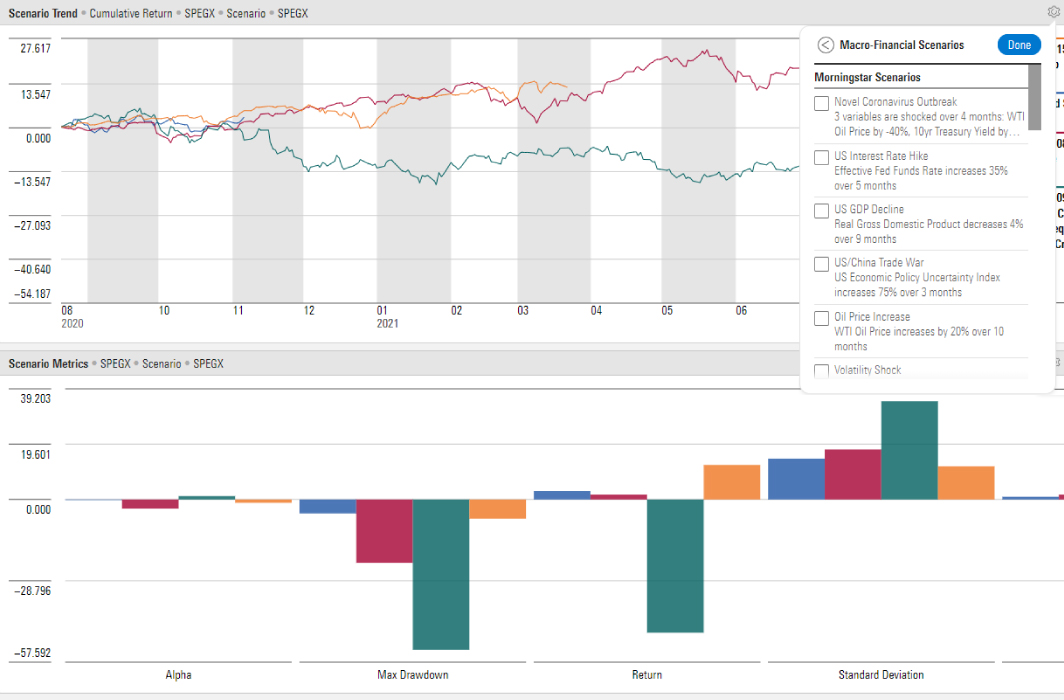
Task: Select the US/China Trade War checkbox
Action: [821, 264]
